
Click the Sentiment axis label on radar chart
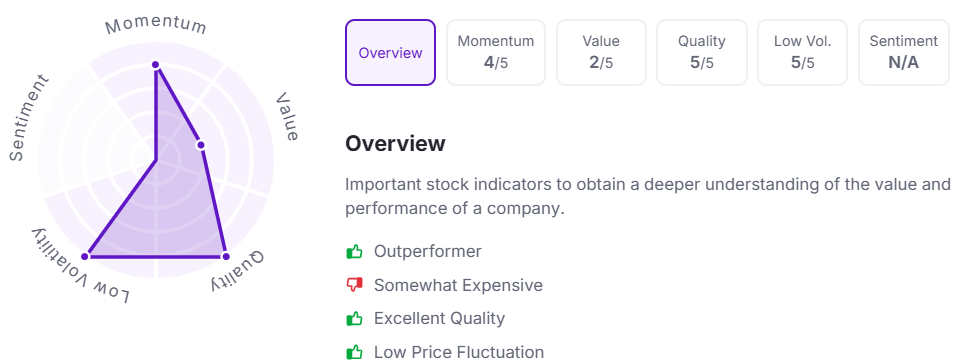[28, 118]
